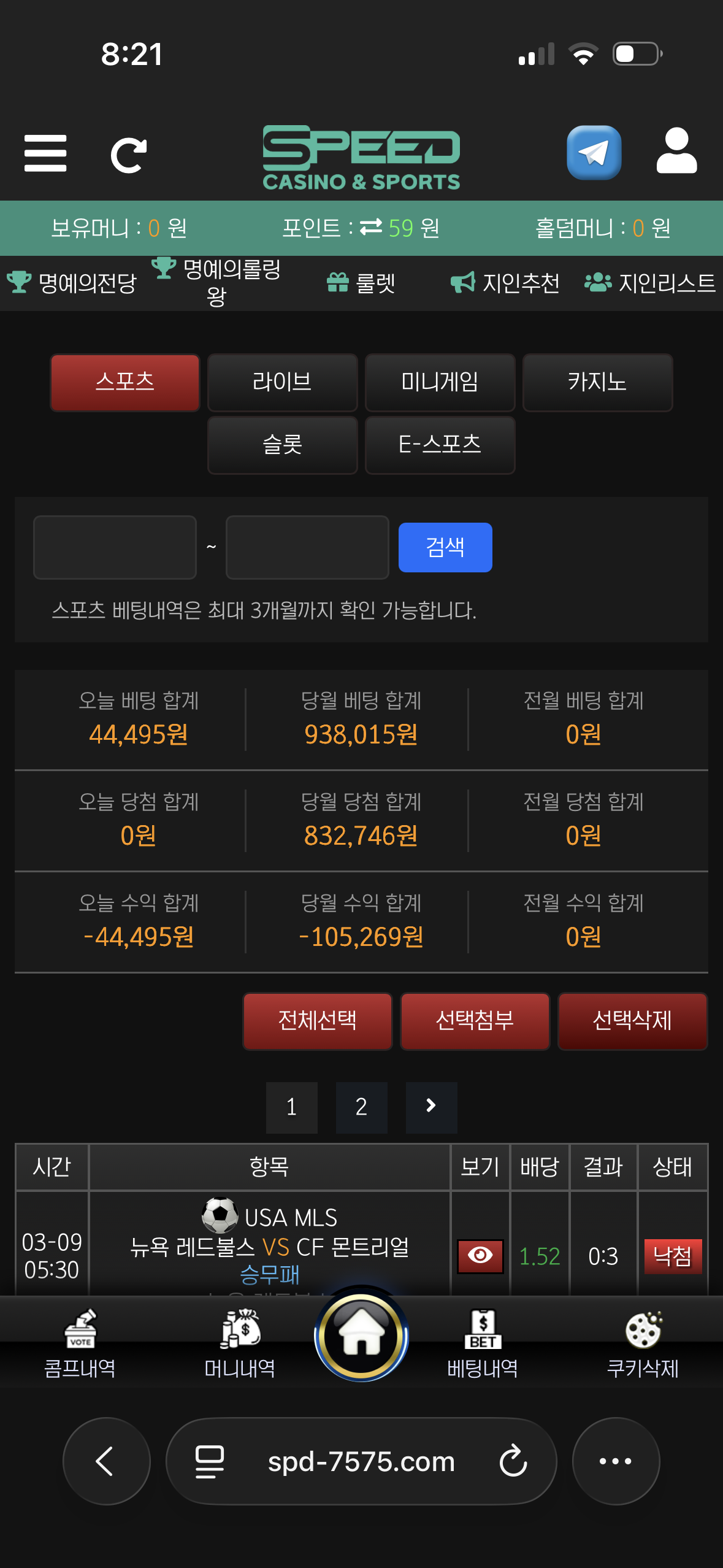Switch to the 카지노 tab

pos(597,382)
